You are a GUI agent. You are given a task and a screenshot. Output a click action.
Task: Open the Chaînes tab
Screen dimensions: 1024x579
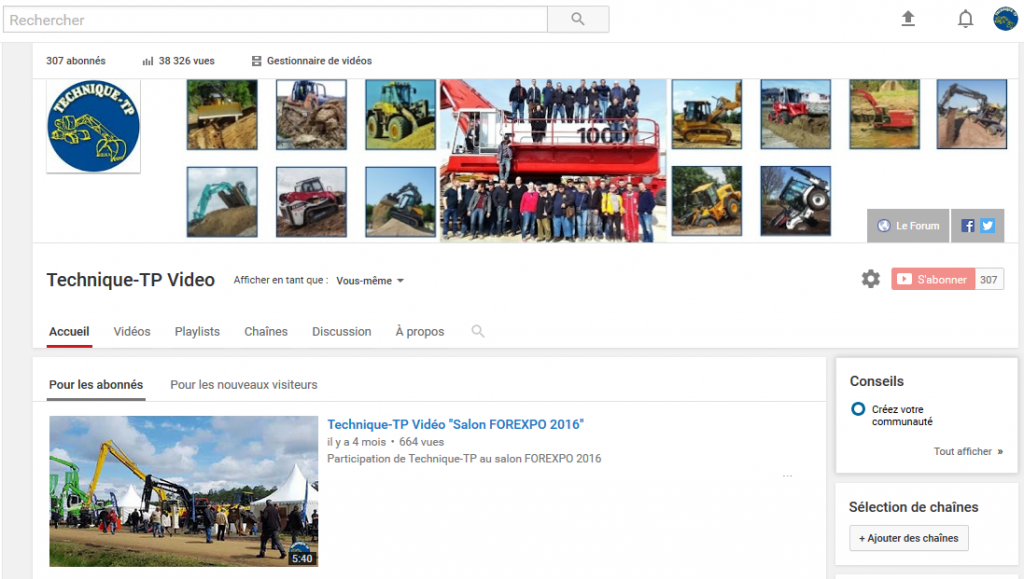pyautogui.click(x=266, y=332)
